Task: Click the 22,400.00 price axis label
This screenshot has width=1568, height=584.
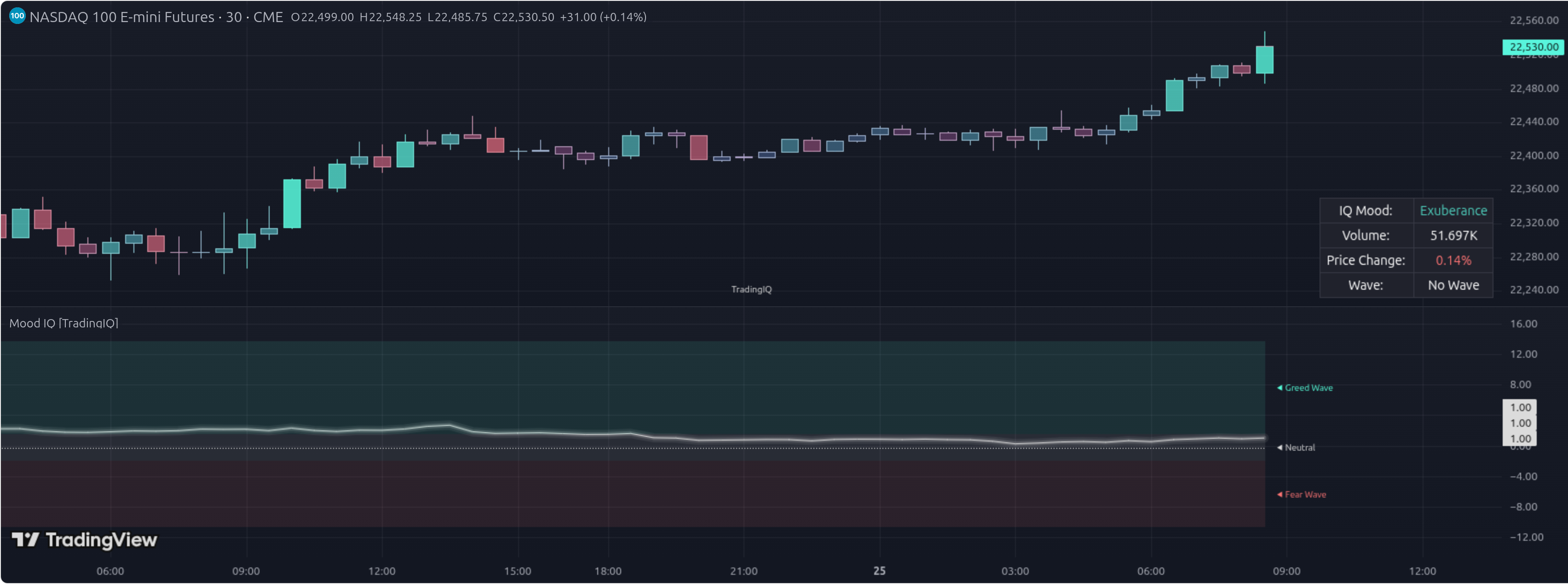Action: point(1534,155)
